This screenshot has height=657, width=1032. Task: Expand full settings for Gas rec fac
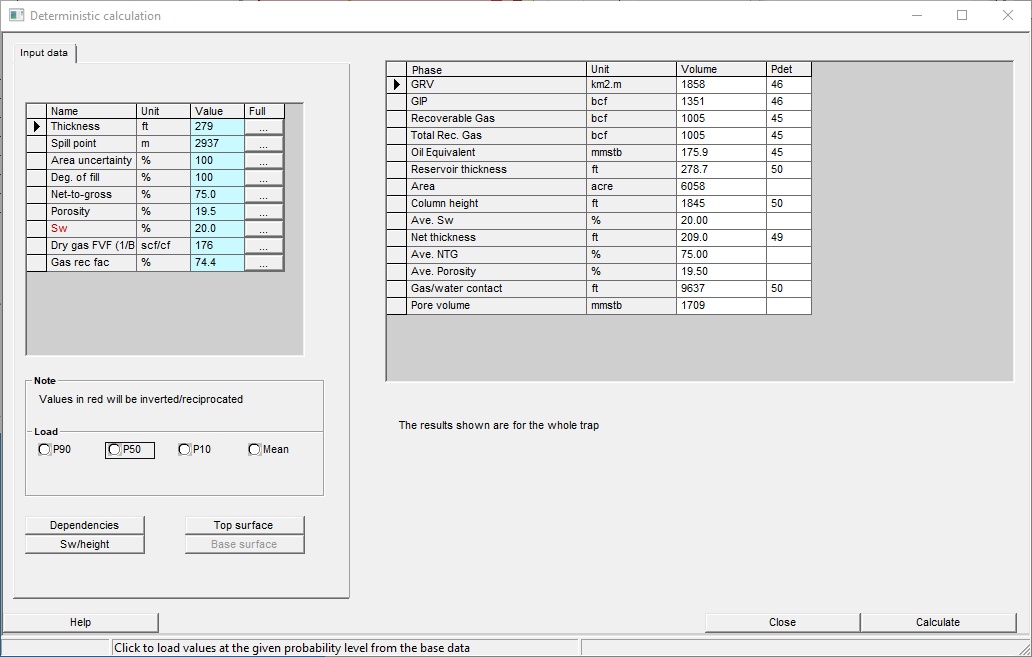263,264
